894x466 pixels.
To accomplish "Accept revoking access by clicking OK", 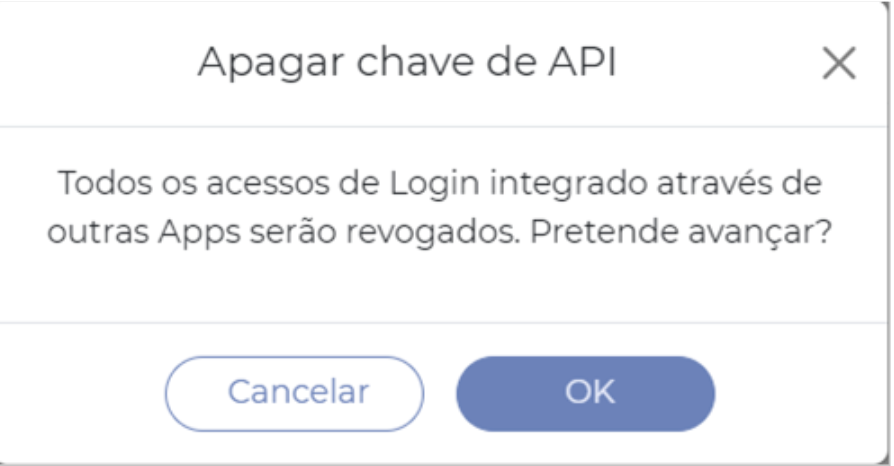I will pos(586,394).
